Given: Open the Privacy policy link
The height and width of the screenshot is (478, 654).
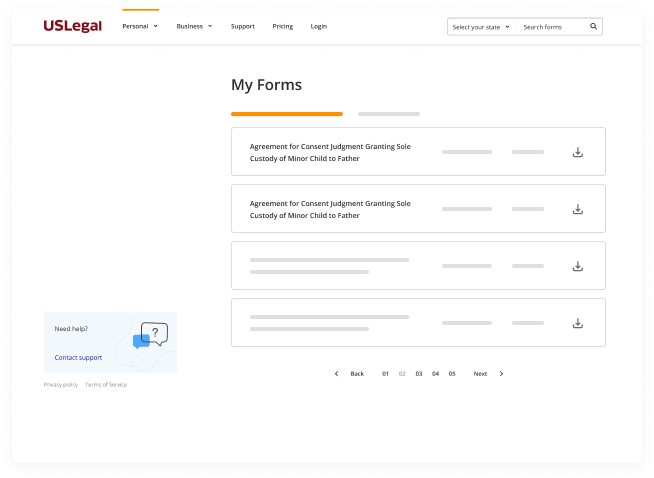Looking at the screenshot, I should tap(60, 385).
